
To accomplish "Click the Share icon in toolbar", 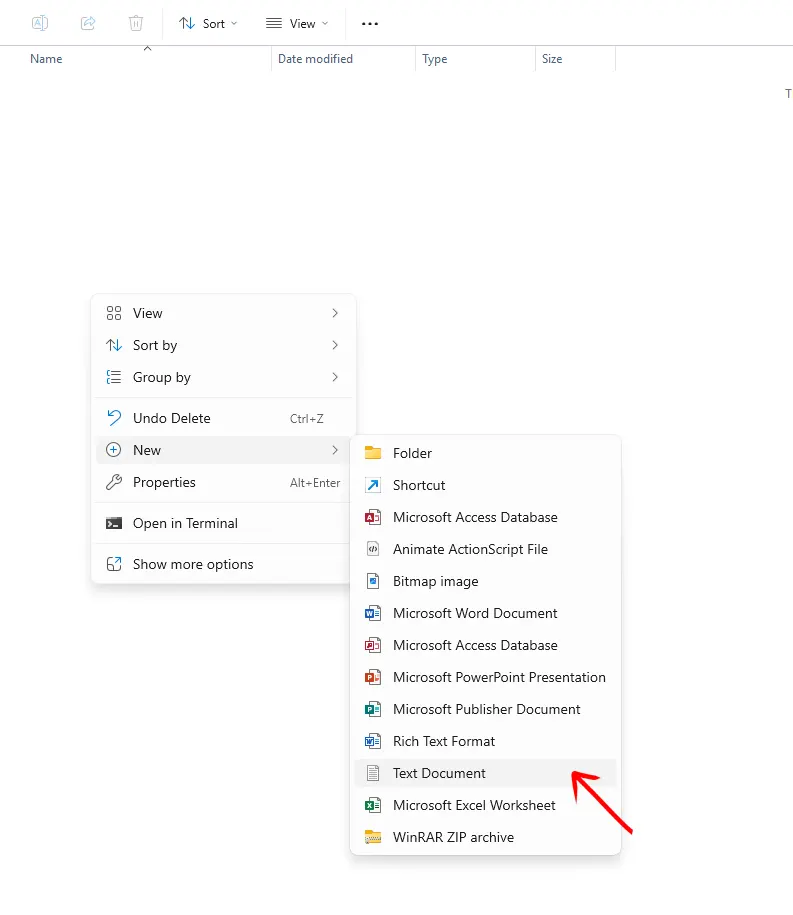I will pos(88,23).
